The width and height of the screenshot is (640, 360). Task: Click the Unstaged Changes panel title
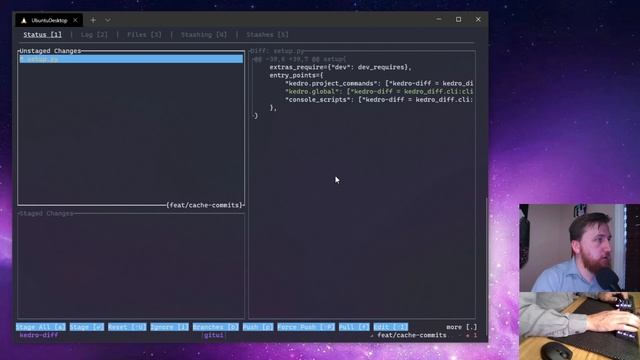50,51
